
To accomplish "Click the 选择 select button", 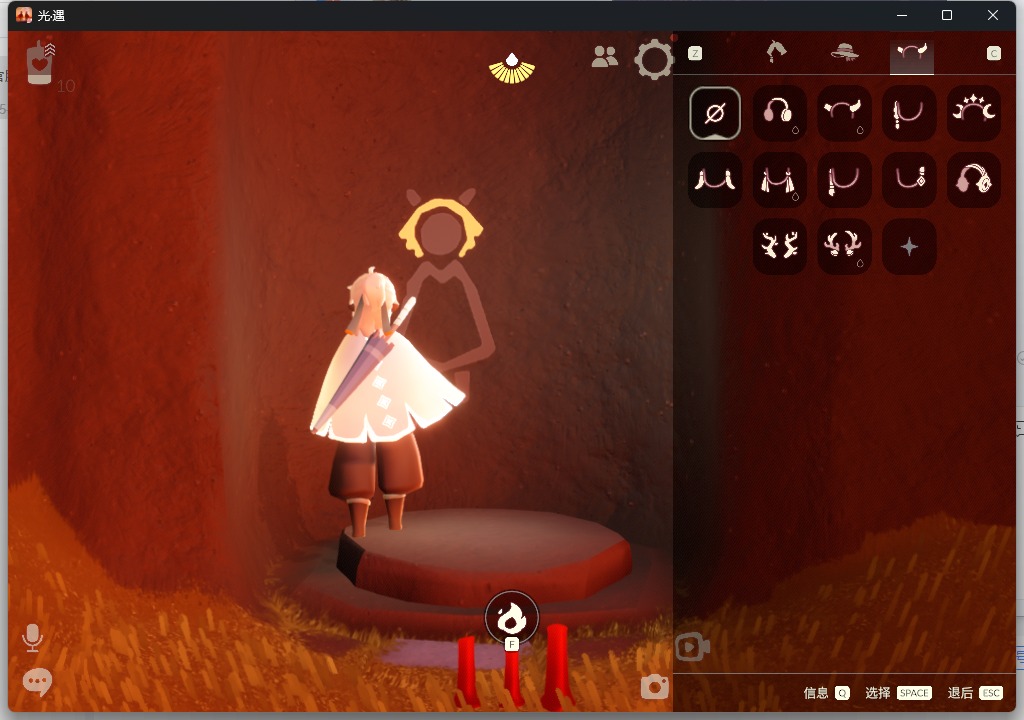I will (x=898, y=693).
